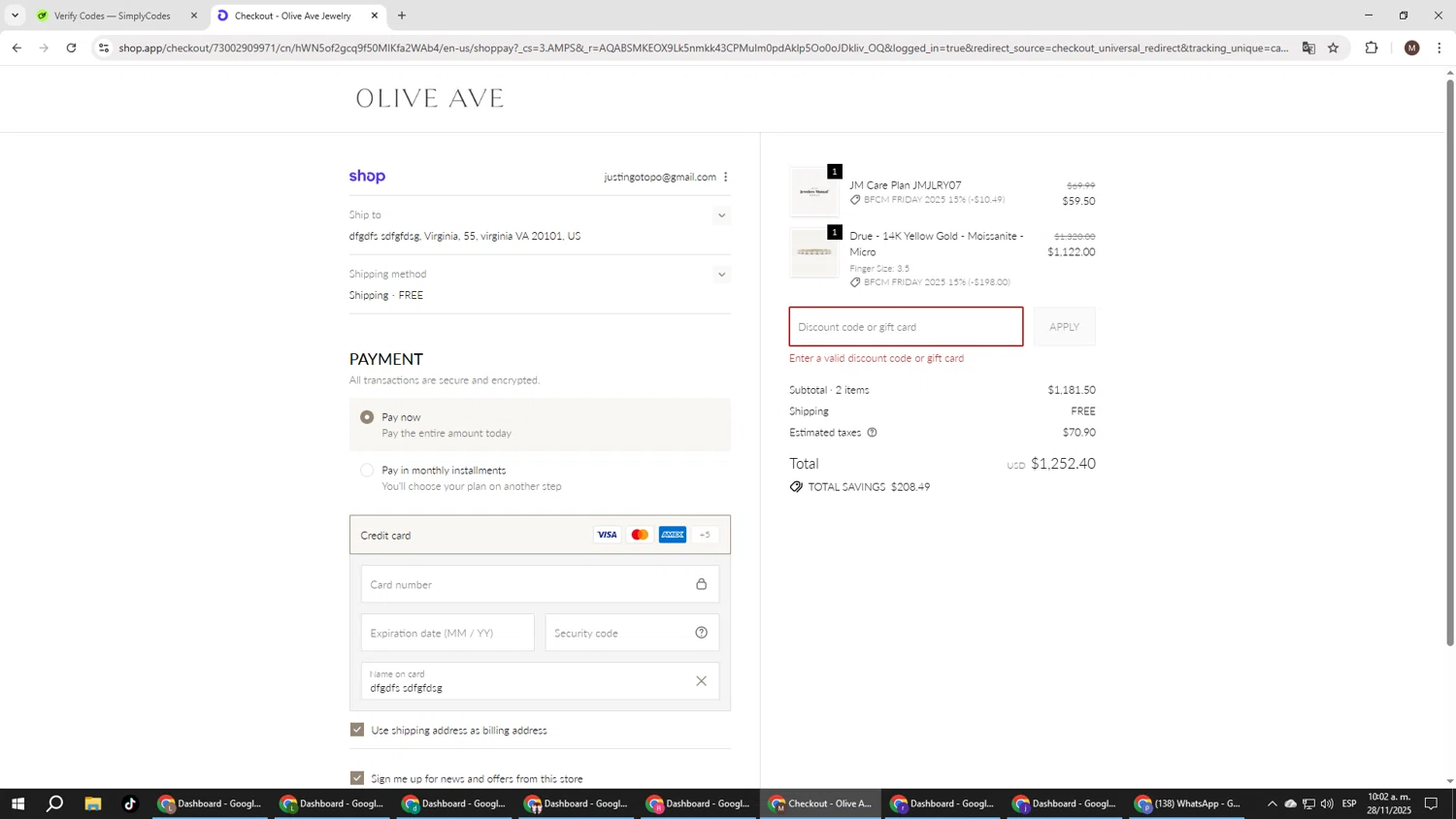Show the +5 more card types
Image resolution: width=1456 pixels, height=819 pixels.
pos(705,535)
